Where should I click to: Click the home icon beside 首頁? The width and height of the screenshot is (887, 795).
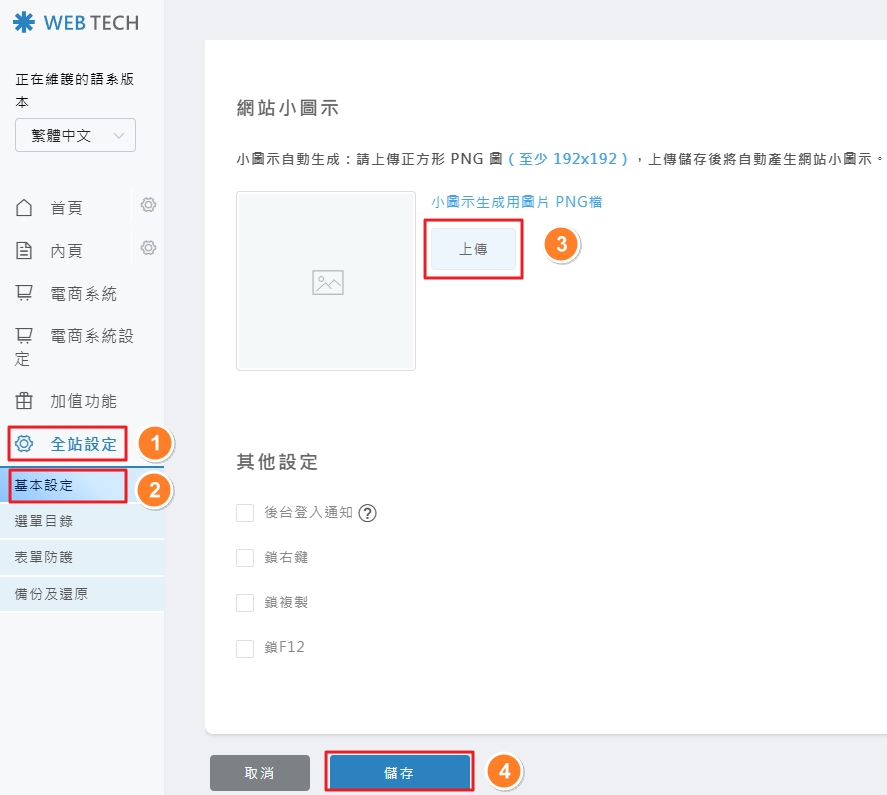pos(25,208)
